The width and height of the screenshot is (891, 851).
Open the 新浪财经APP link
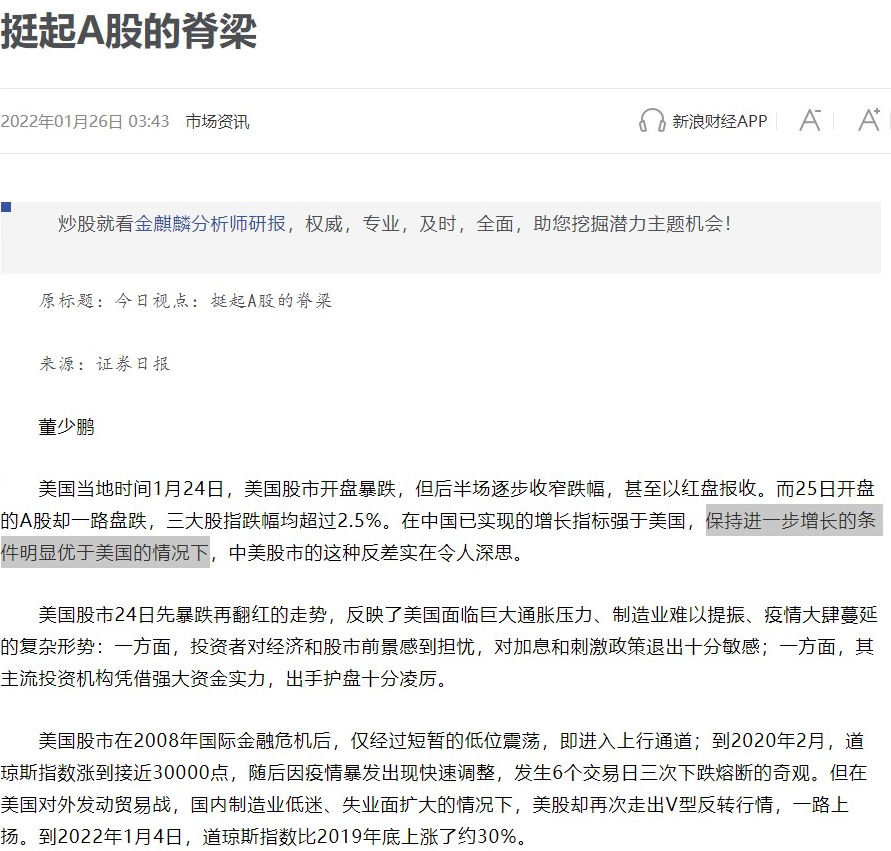[x=719, y=121]
